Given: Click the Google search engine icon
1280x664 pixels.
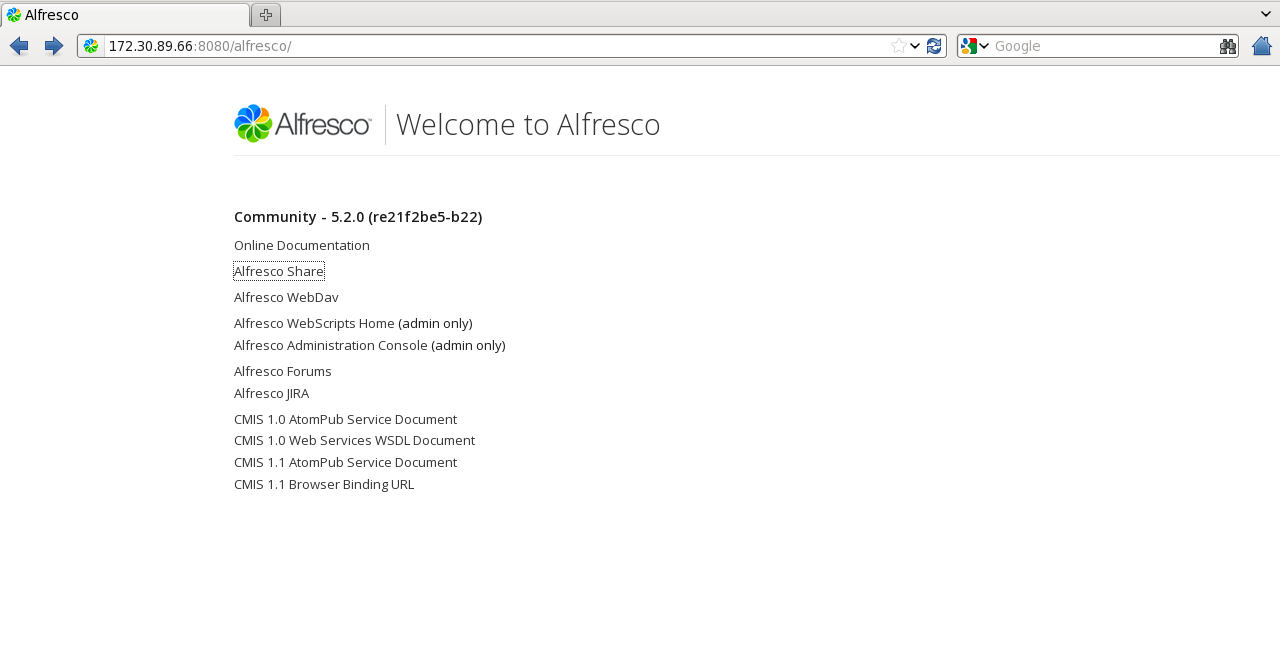Looking at the screenshot, I should click(x=968, y=46).
